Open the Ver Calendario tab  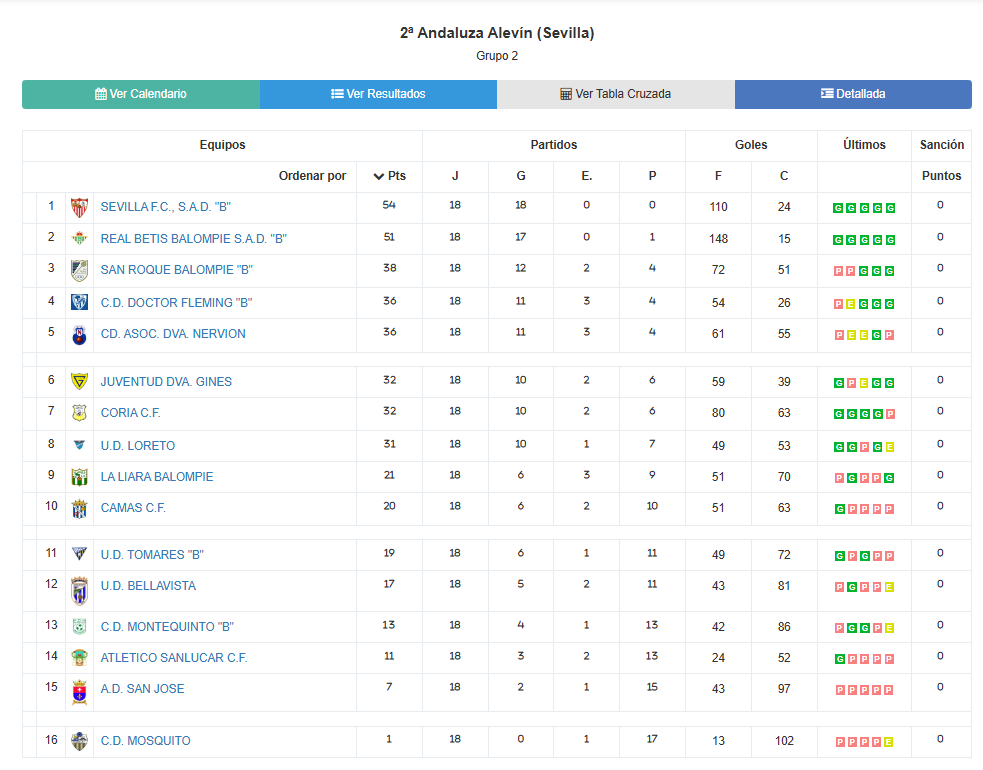pos(141,94)
